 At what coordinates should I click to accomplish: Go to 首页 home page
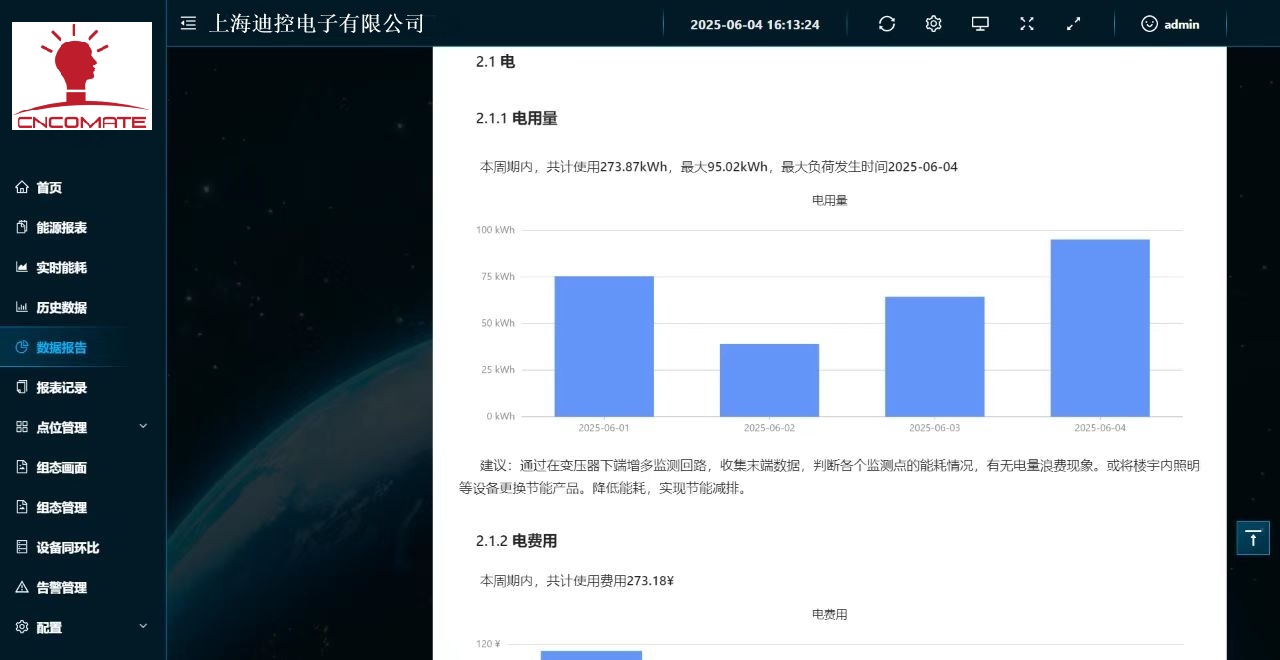pos(49,188)
